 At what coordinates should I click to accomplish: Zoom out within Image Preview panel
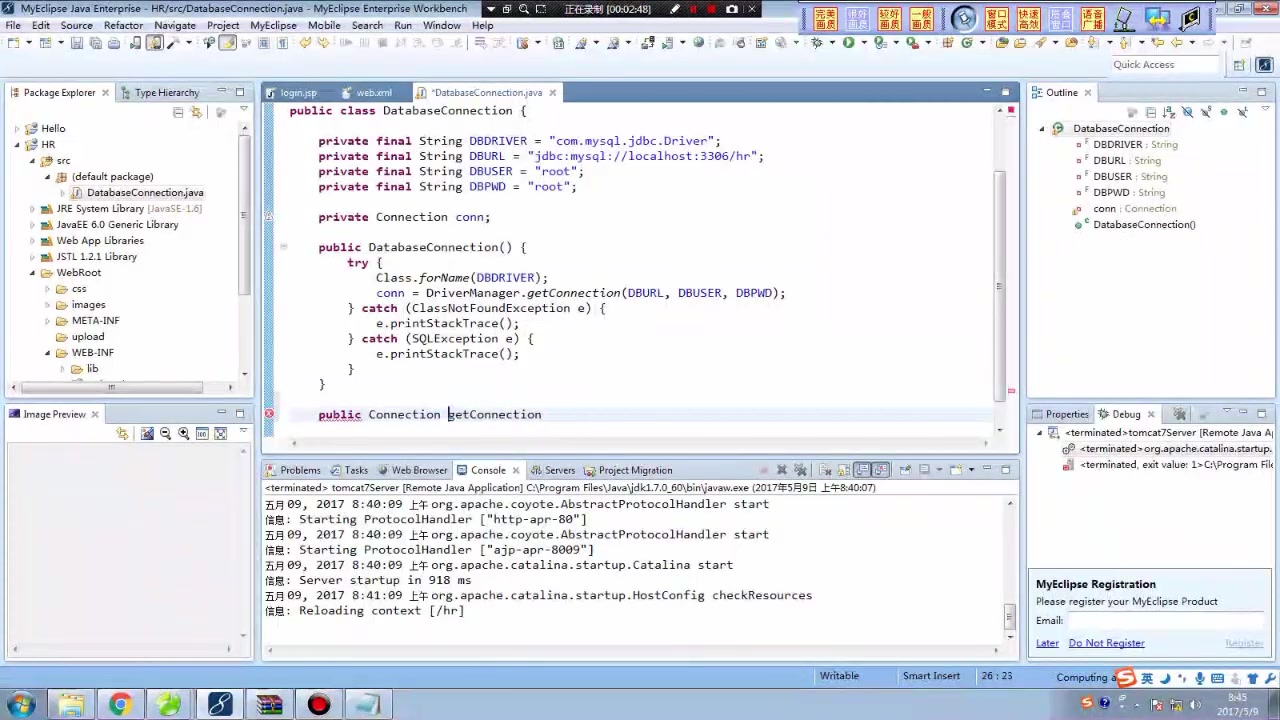(x=165, y=433)
